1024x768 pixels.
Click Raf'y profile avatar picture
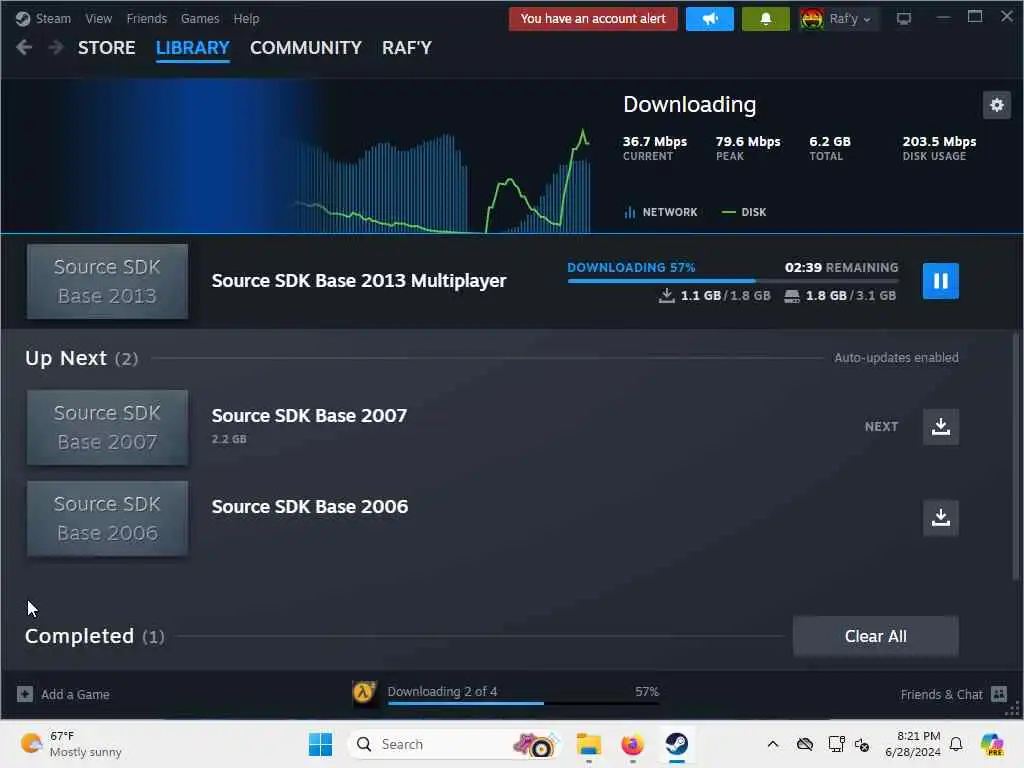click(x=812, y=19)
